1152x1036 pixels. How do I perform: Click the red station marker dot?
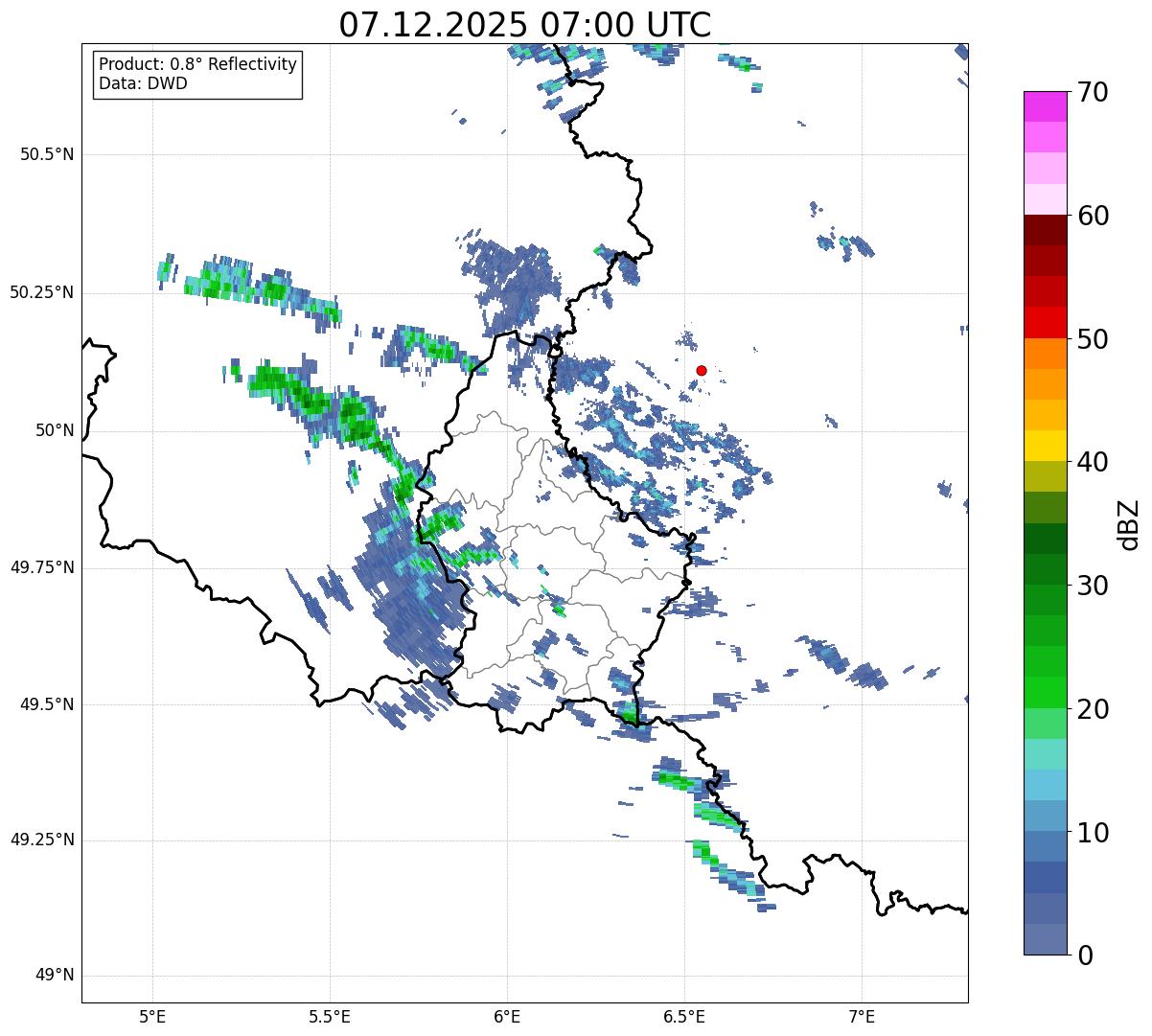(x=702, y=370)
